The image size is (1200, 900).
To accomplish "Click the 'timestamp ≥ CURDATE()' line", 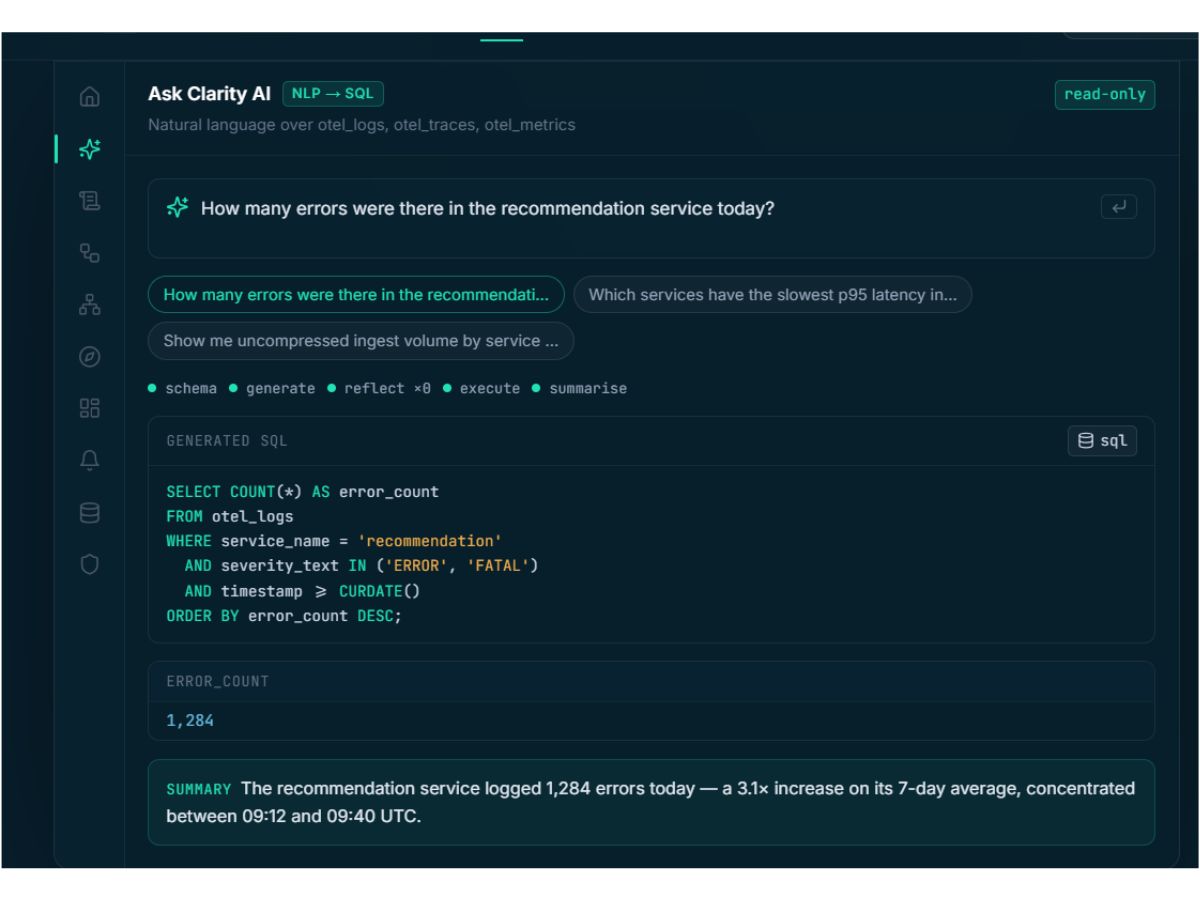I will [x=303, y=591].
